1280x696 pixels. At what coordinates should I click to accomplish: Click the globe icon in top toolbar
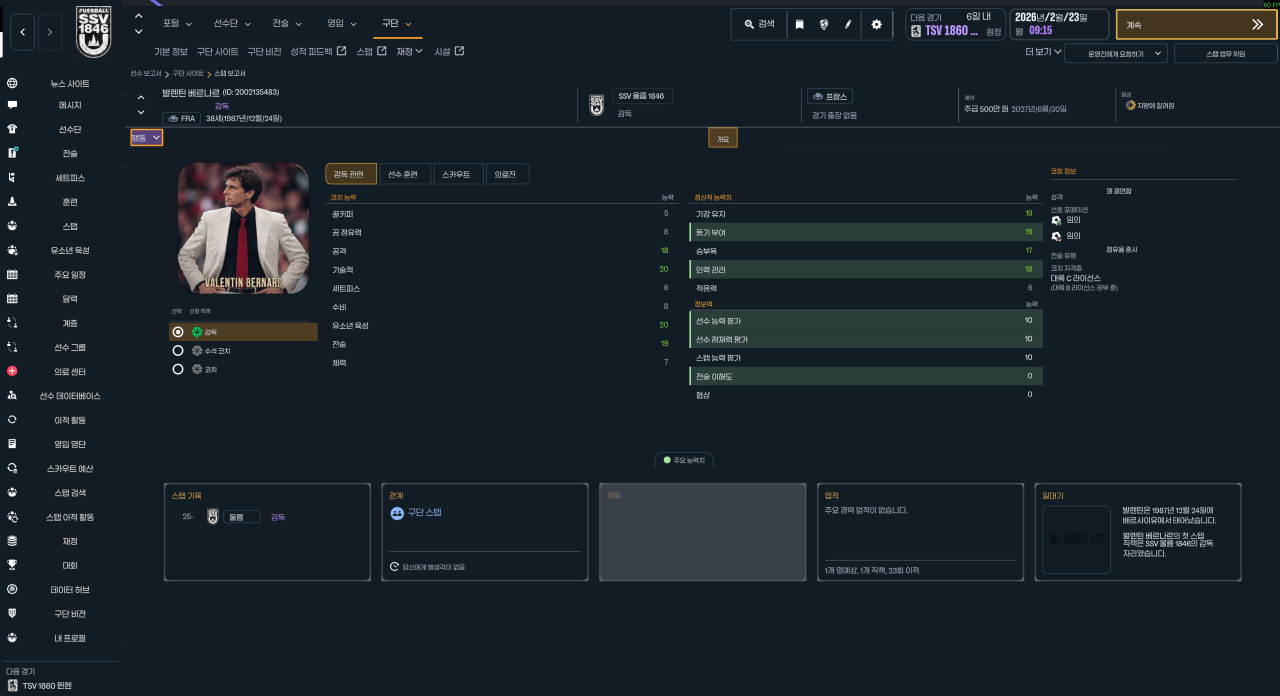[x=823, y=24]
